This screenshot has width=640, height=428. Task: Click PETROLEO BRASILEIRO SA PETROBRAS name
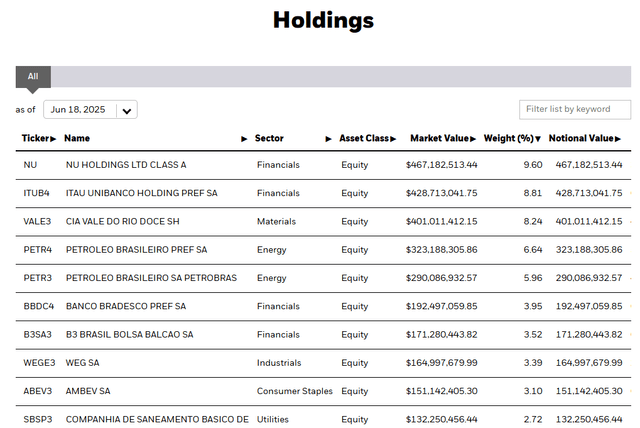(x=151, y=278)
